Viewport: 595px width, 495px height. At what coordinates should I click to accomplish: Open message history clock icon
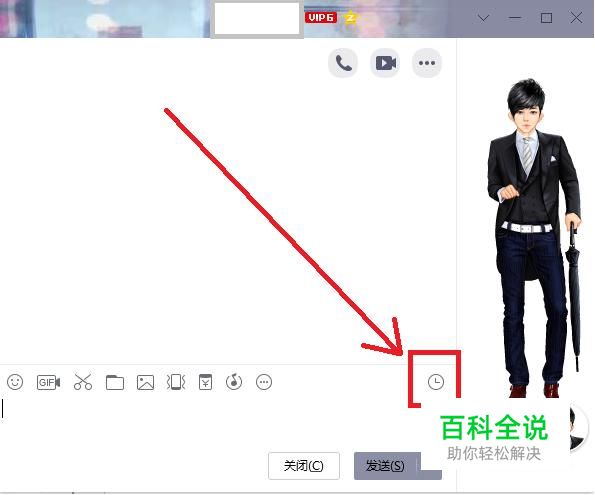tap(436, 382)
